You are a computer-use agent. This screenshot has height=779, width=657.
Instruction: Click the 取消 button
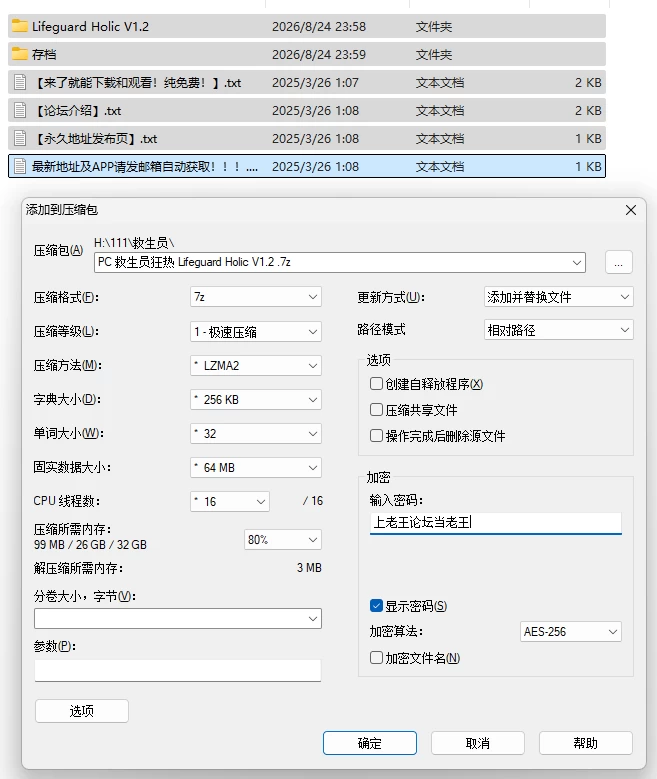(x=478, y=743)
